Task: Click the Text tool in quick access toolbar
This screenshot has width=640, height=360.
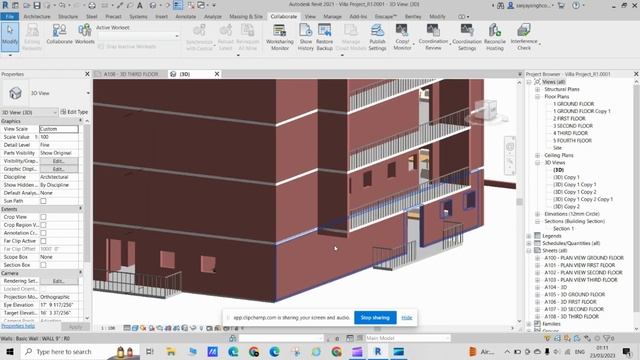Action: coord(140,5)
